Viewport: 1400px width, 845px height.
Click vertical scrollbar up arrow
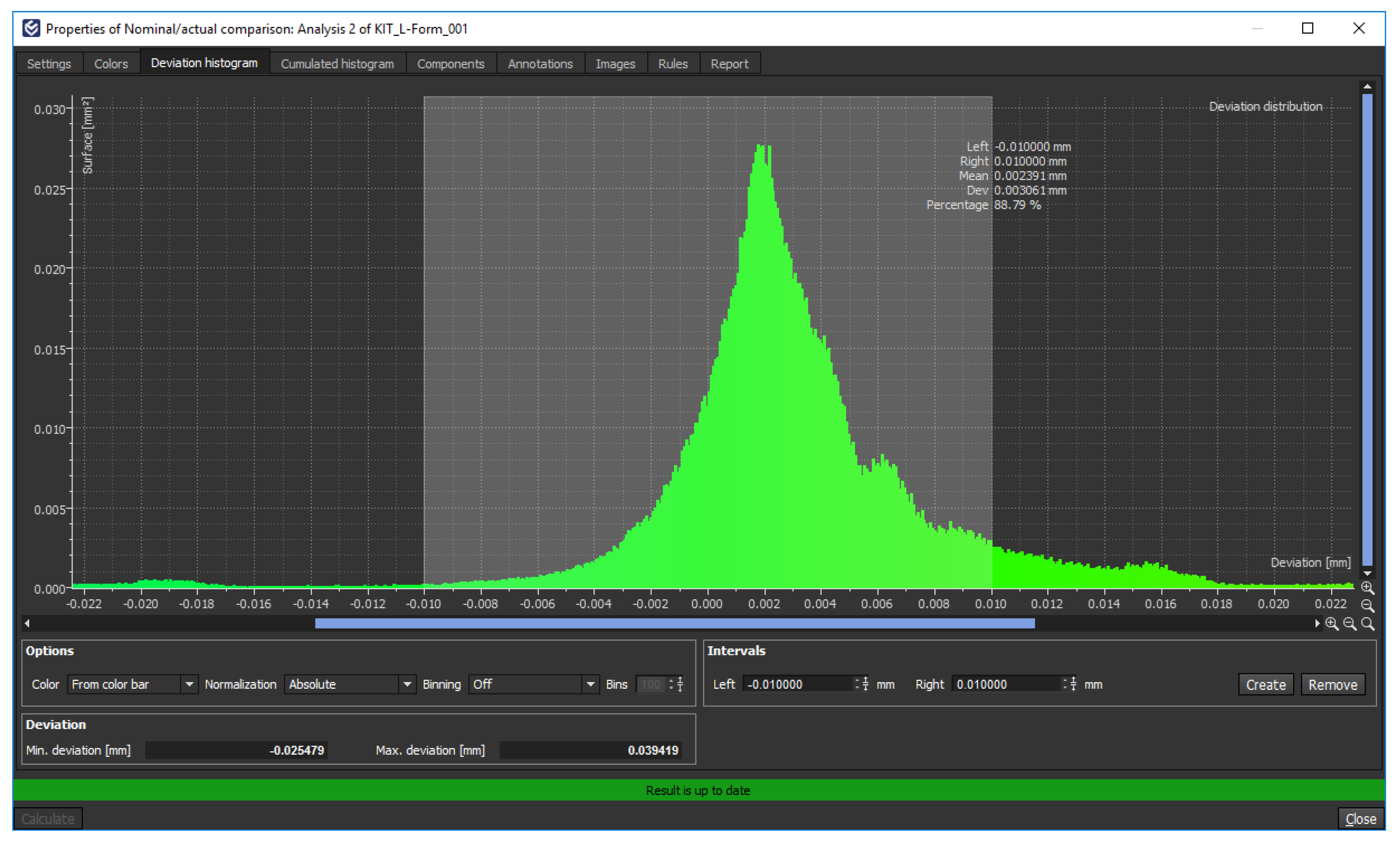[x=1367, y=87]
